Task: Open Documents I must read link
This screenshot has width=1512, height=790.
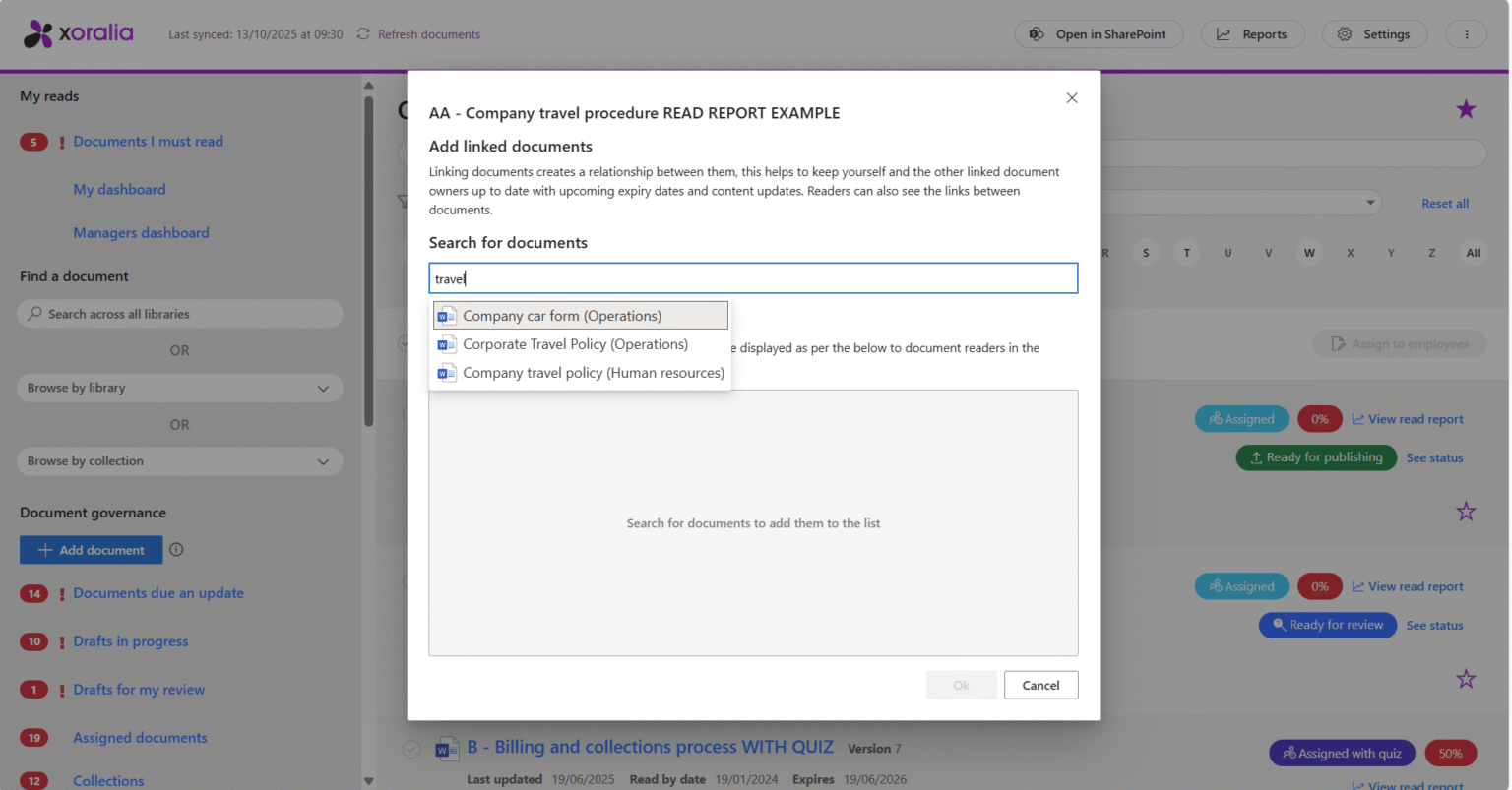Action: tap(148, 142)
